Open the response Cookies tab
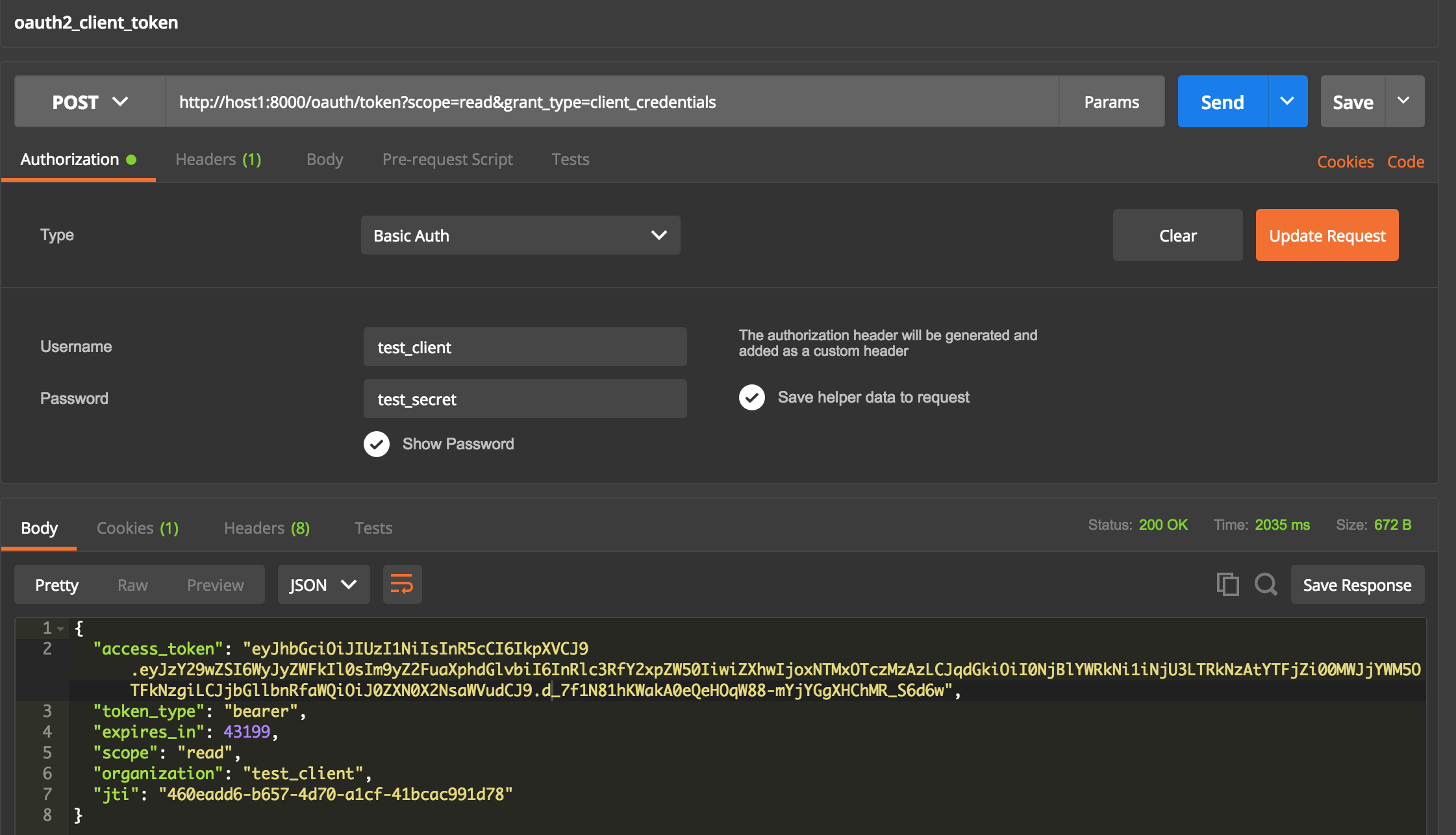Screen dimensions: 1456x835 [x=137, y=528]
